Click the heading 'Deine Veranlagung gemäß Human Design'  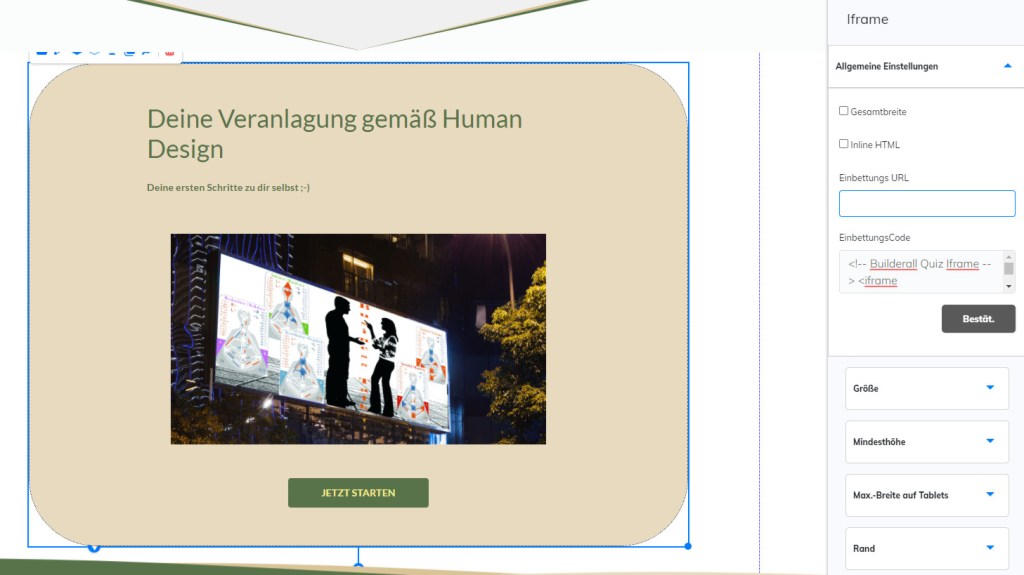334,134
